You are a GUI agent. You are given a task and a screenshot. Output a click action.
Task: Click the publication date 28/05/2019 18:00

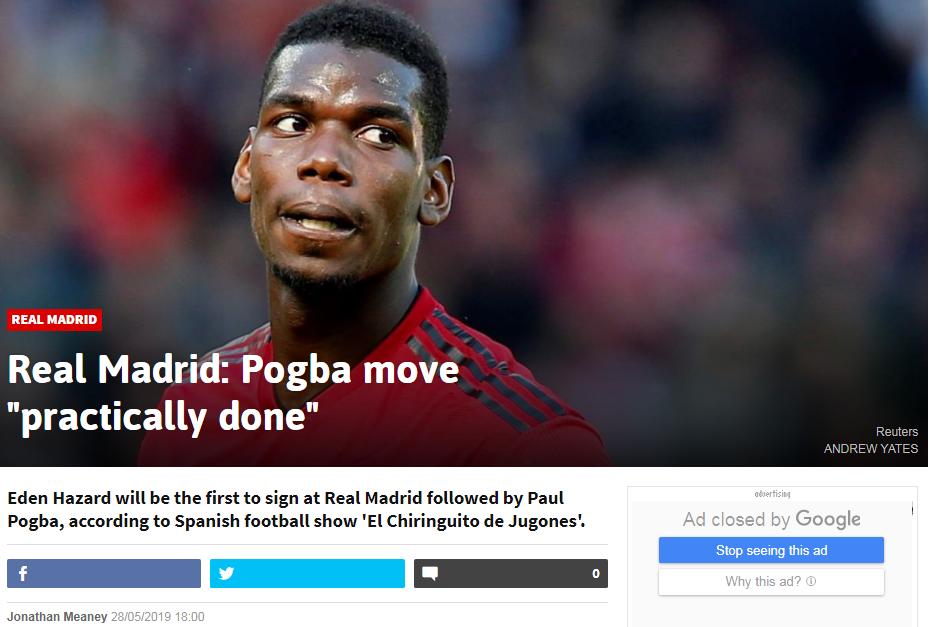[x=158, y=617]
